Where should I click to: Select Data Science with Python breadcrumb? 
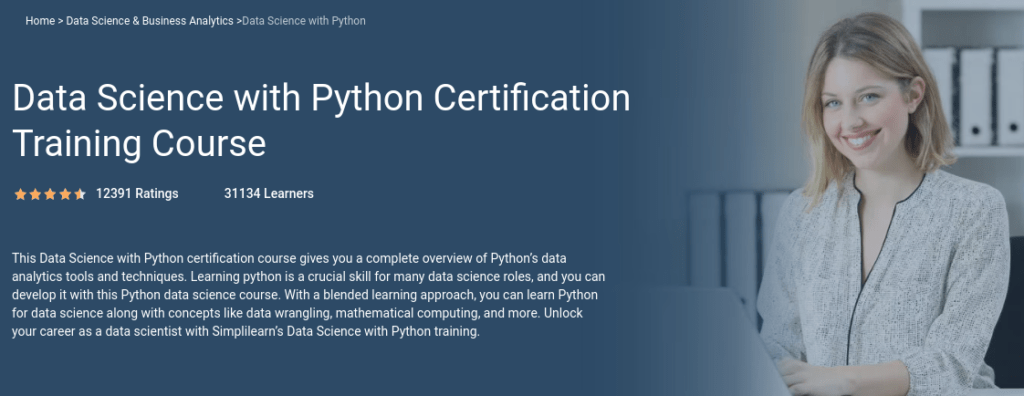pyautogui.click(x=304, y=21)
